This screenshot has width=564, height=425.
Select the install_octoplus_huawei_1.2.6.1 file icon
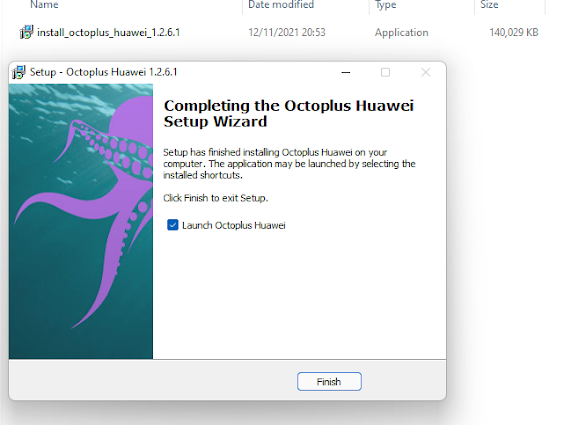click(26, 32)
